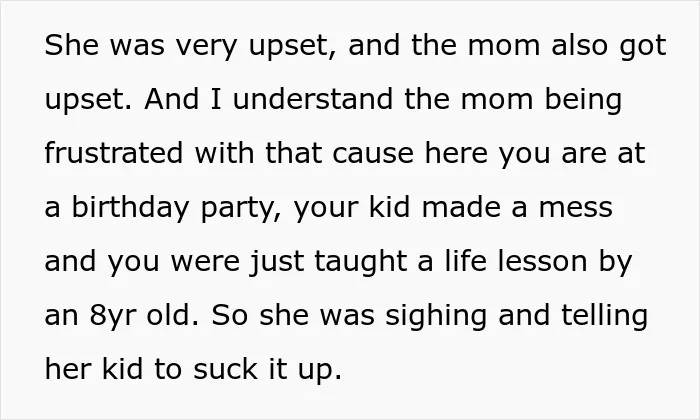
Task: Click the word 'mess' ending fourth line
Action: 576,208
